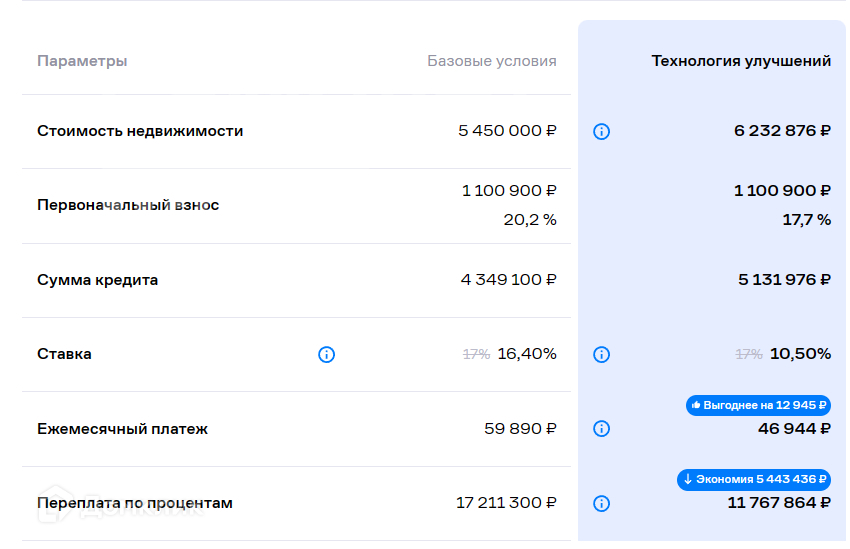Click info icon beside the 46 944 ₽ monthly payment
Image resolution: width=850 pixels, height=549 pixels.
coord(601,428)
